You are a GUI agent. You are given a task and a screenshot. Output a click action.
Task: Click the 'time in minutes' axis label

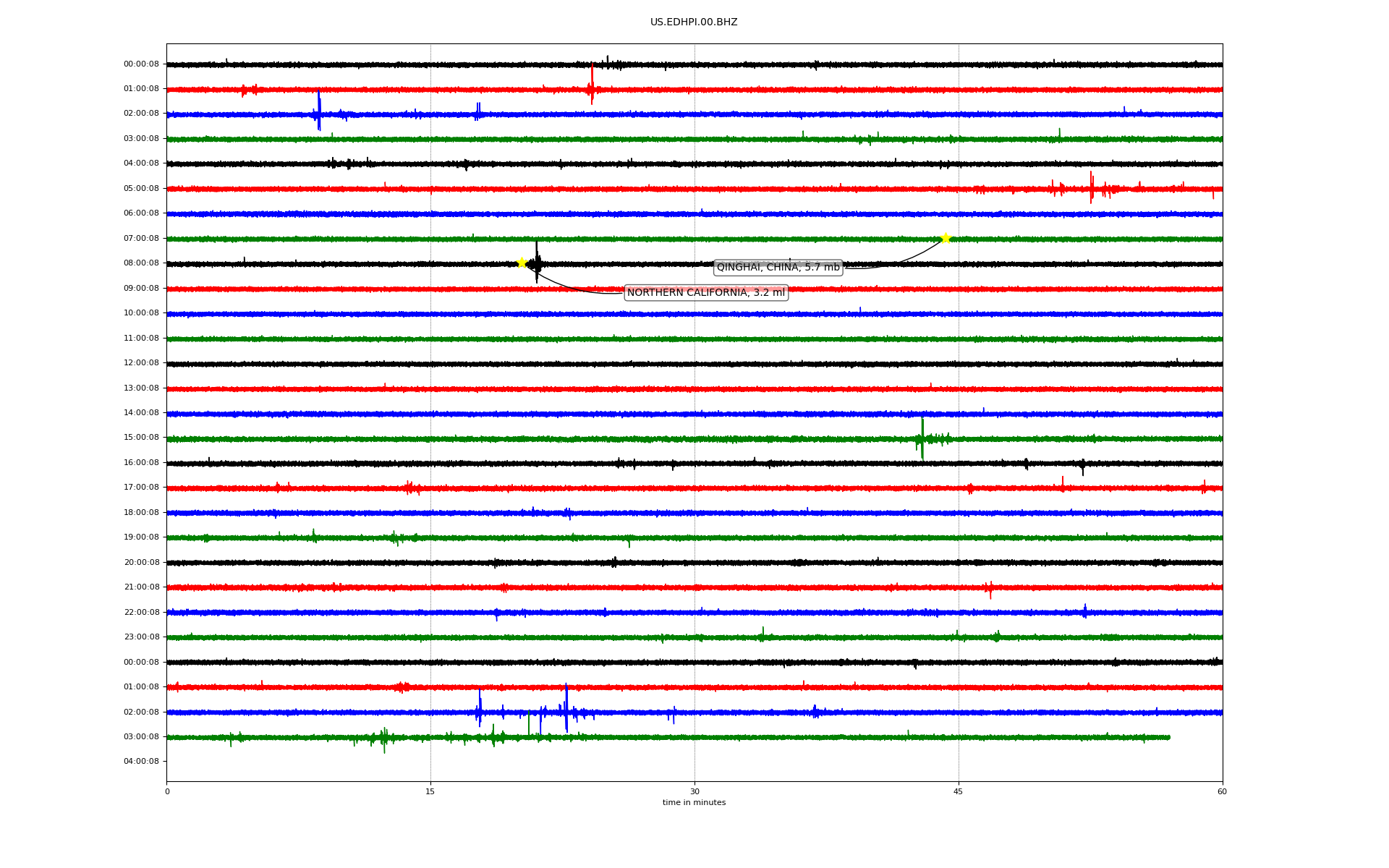(x=694, y=803)
